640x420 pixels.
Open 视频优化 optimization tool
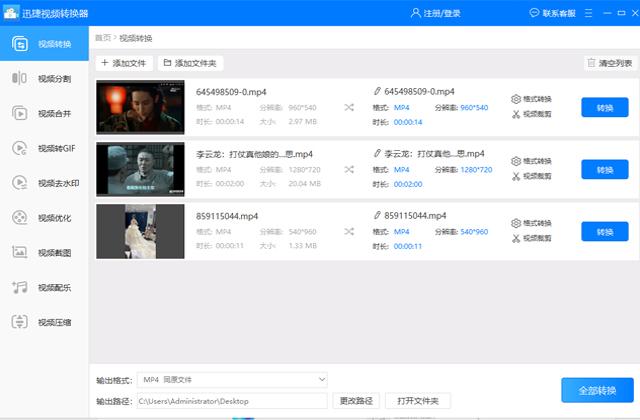(x=44, y=218)
